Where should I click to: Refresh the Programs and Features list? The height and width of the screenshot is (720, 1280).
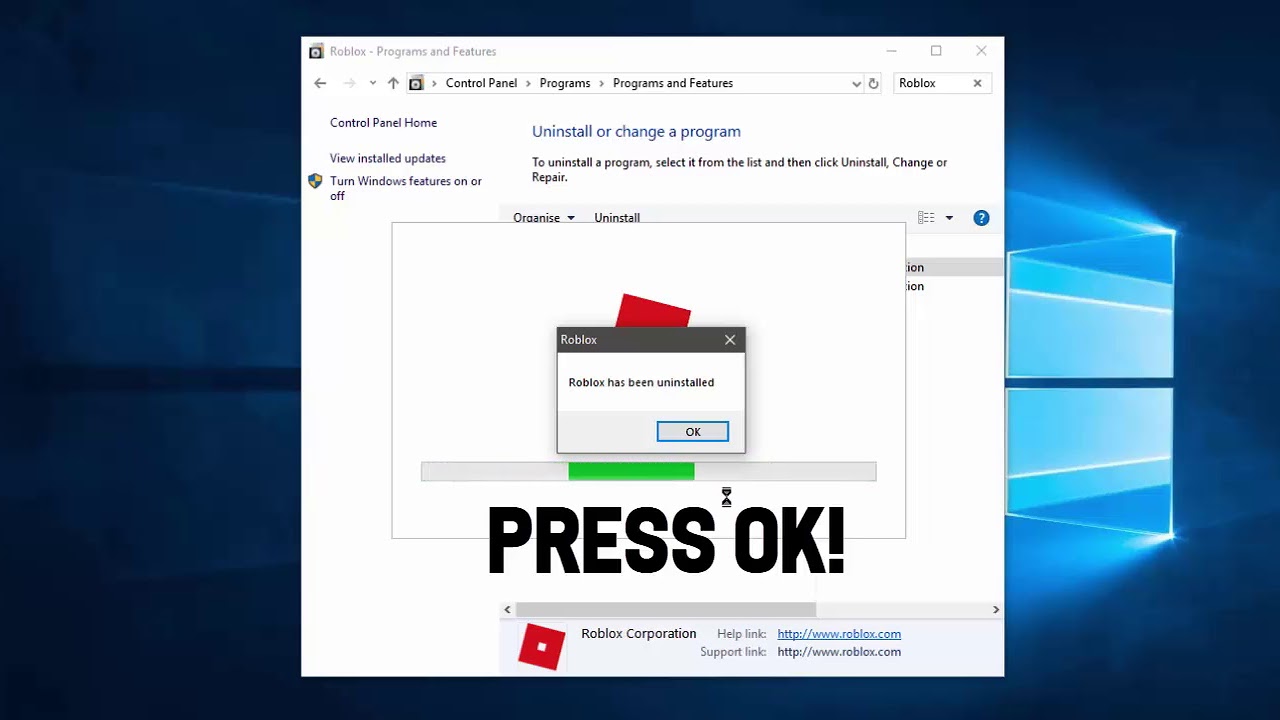pos(873,84)
